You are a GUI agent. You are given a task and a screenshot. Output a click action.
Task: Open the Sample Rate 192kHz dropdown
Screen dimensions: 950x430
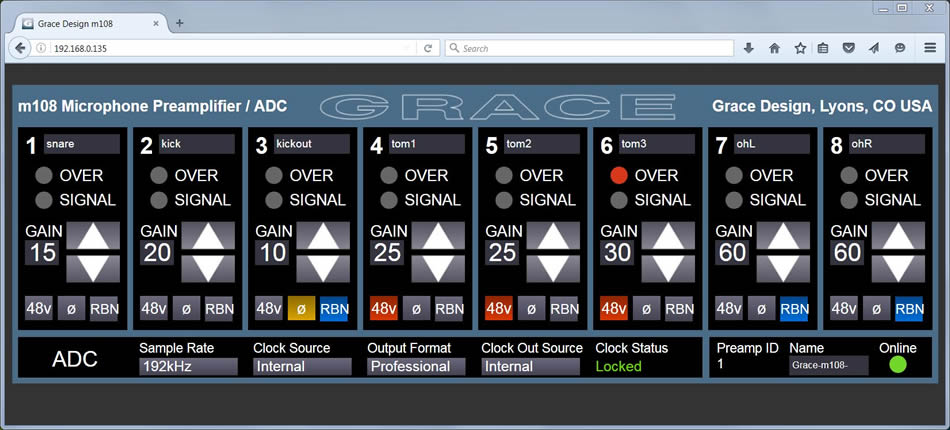point(188,367)
